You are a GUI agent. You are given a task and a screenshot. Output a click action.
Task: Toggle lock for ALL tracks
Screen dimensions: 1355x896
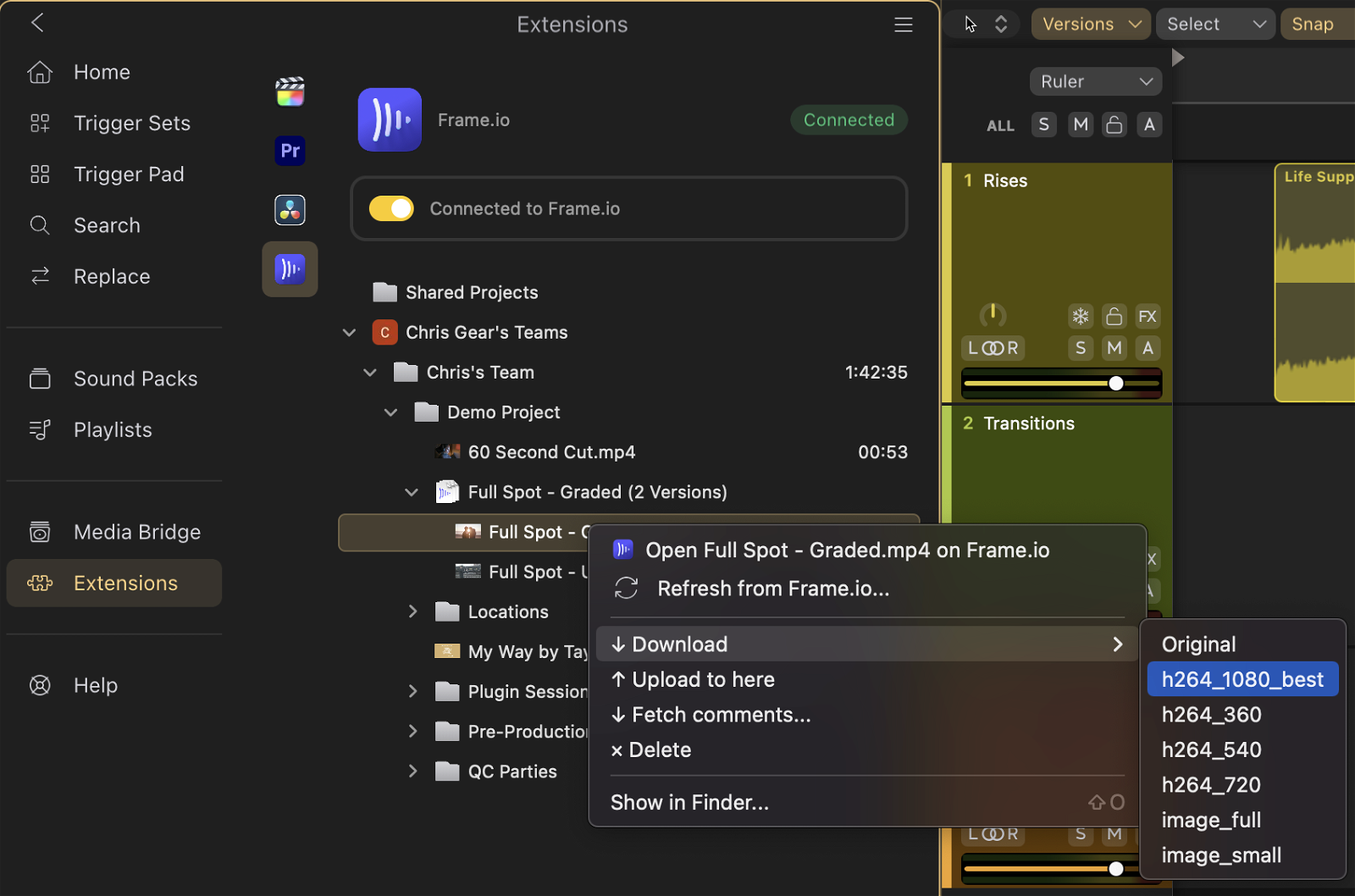pyautogui.click(x=1114, y=124)
